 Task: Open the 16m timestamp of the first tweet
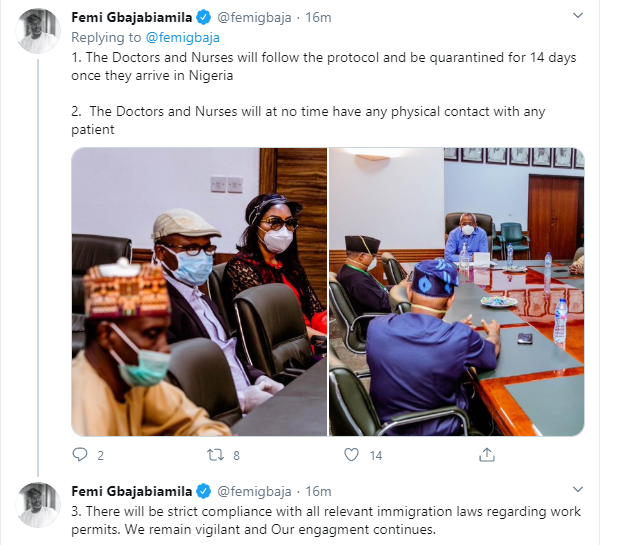click(318, 18)
